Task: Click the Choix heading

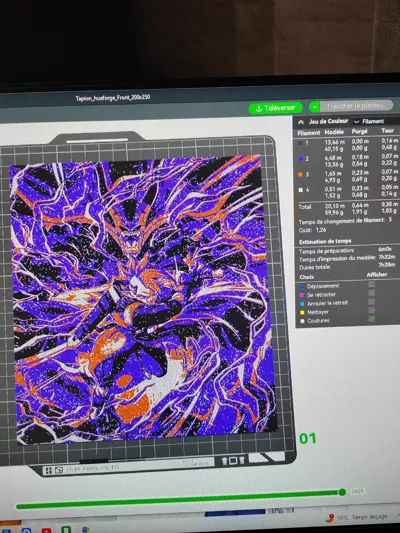Action: coord(307,277)
